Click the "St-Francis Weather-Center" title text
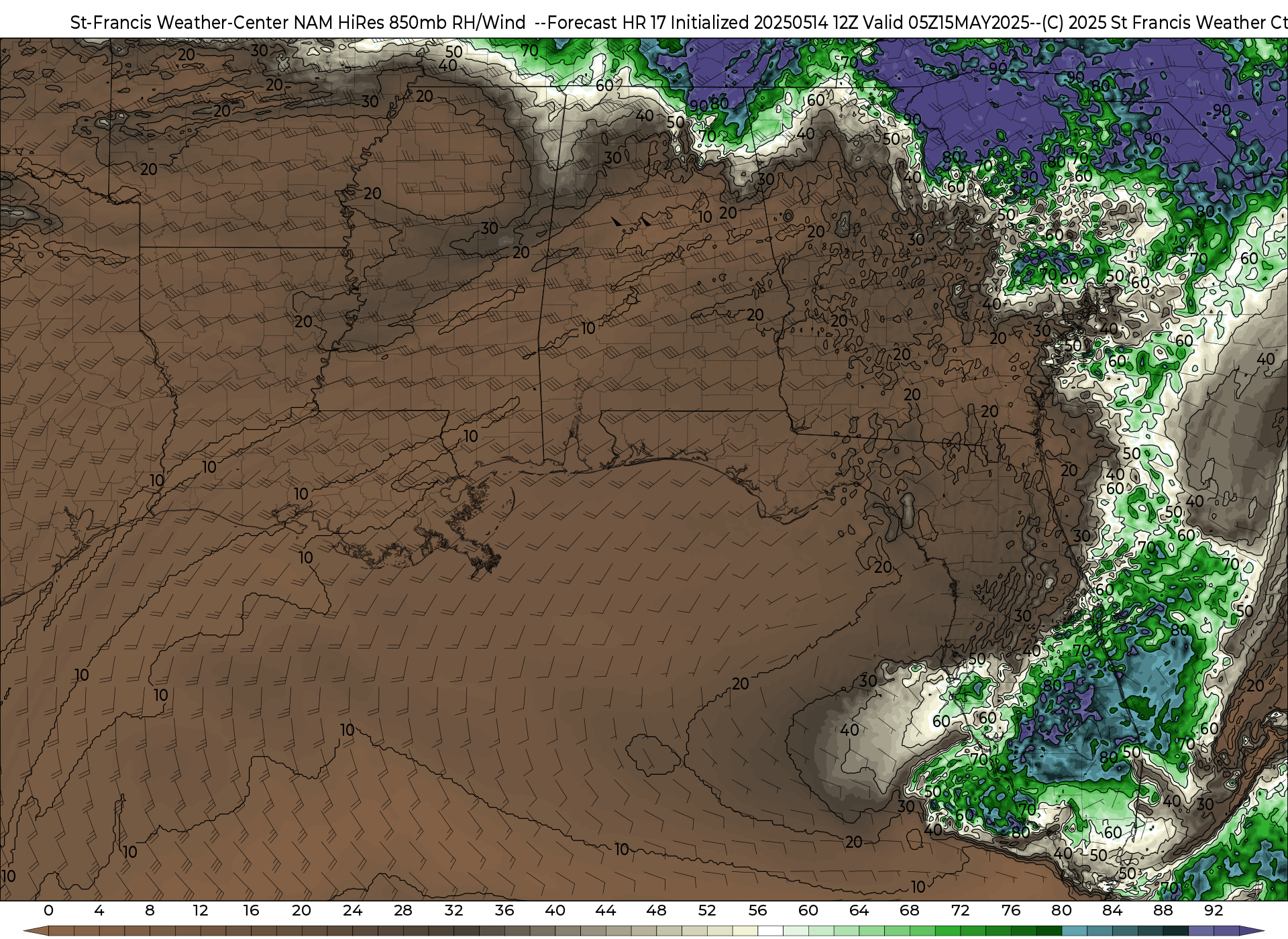 tap(179, 23)
